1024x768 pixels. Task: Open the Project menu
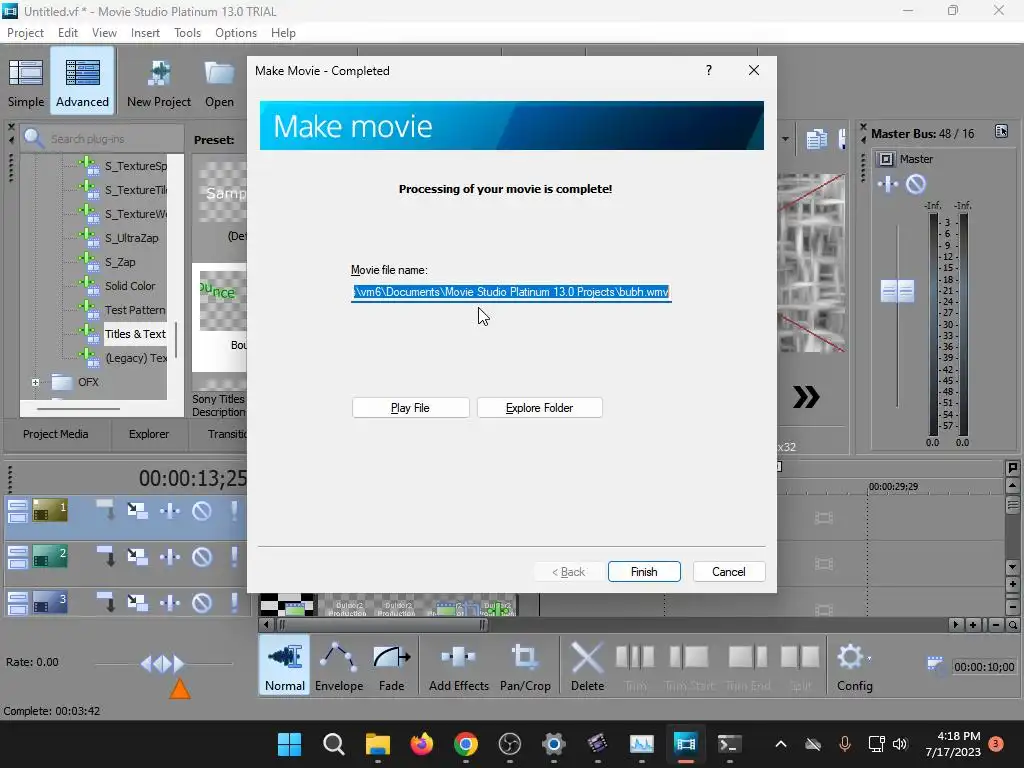coord(25,33)
